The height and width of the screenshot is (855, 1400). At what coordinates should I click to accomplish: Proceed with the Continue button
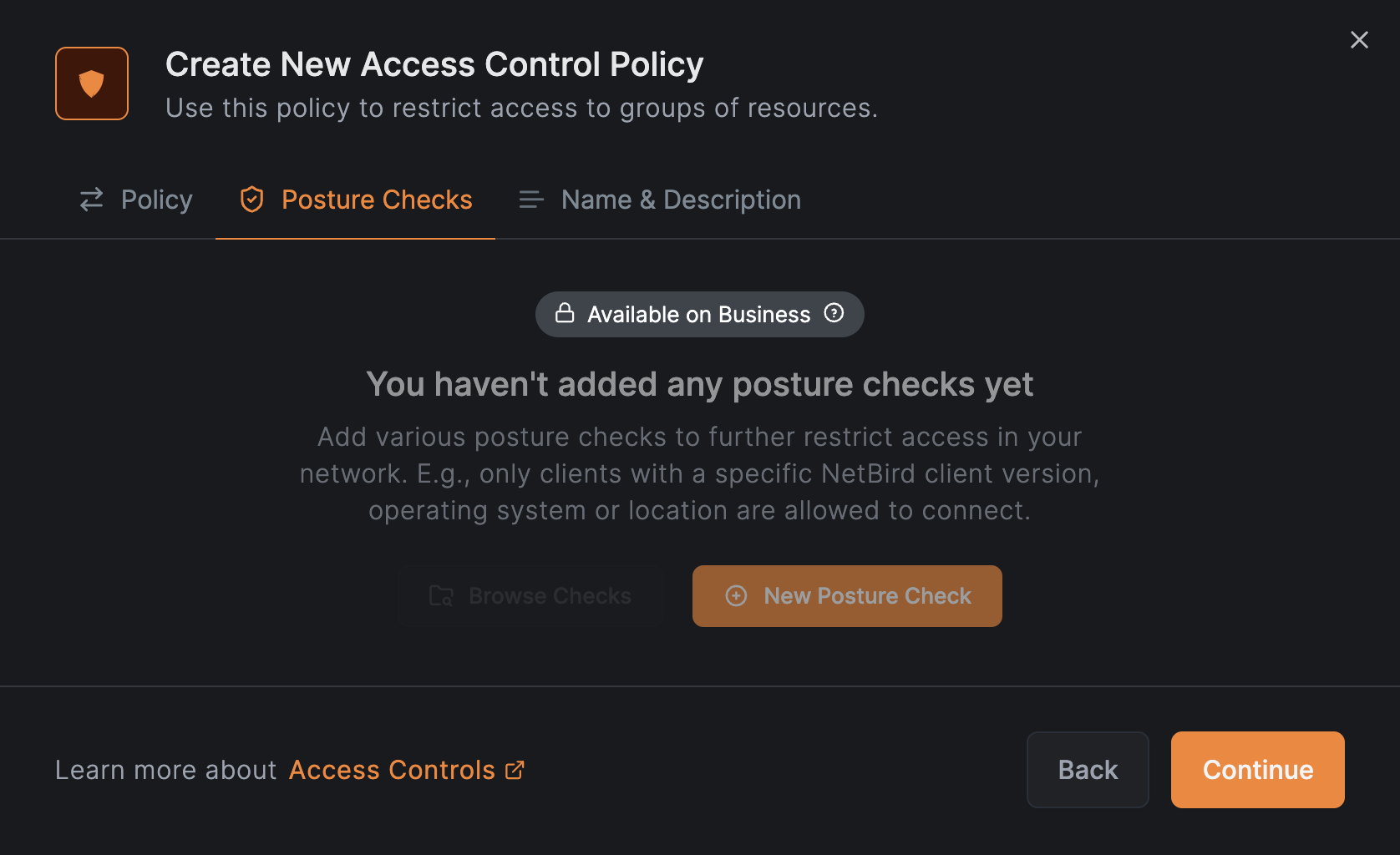pos(1257,770)
